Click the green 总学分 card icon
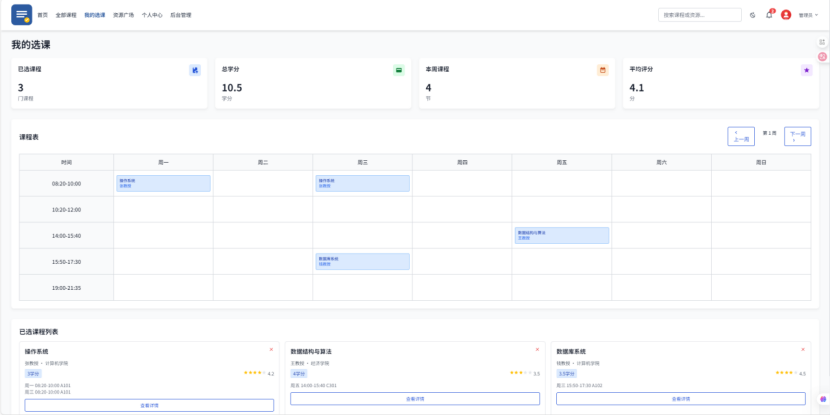The height and width of the screenshot is (416, 831). point(399,70)
